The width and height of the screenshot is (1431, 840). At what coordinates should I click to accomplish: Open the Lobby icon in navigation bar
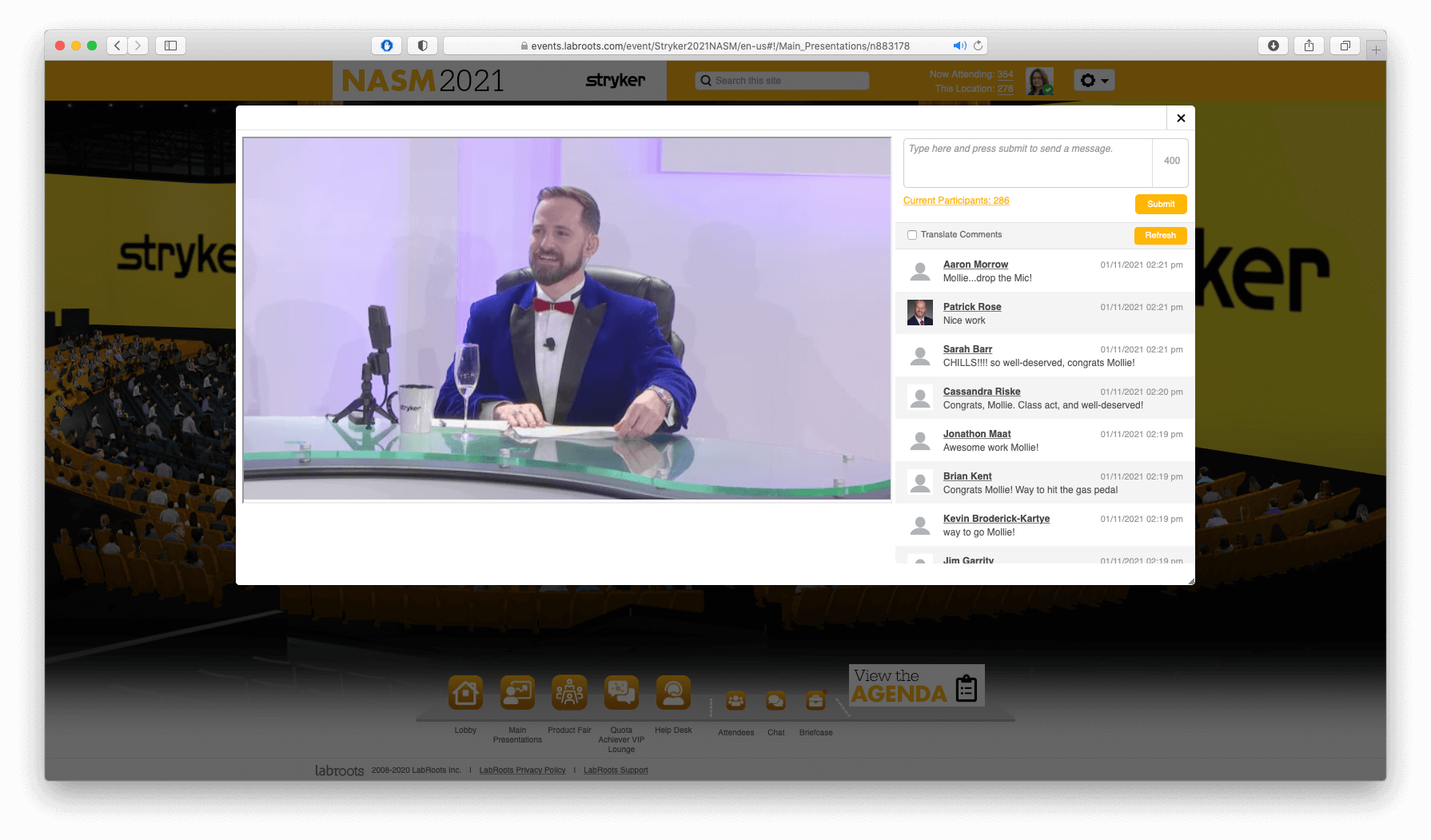pyautogui.click(x=465, y=692)
